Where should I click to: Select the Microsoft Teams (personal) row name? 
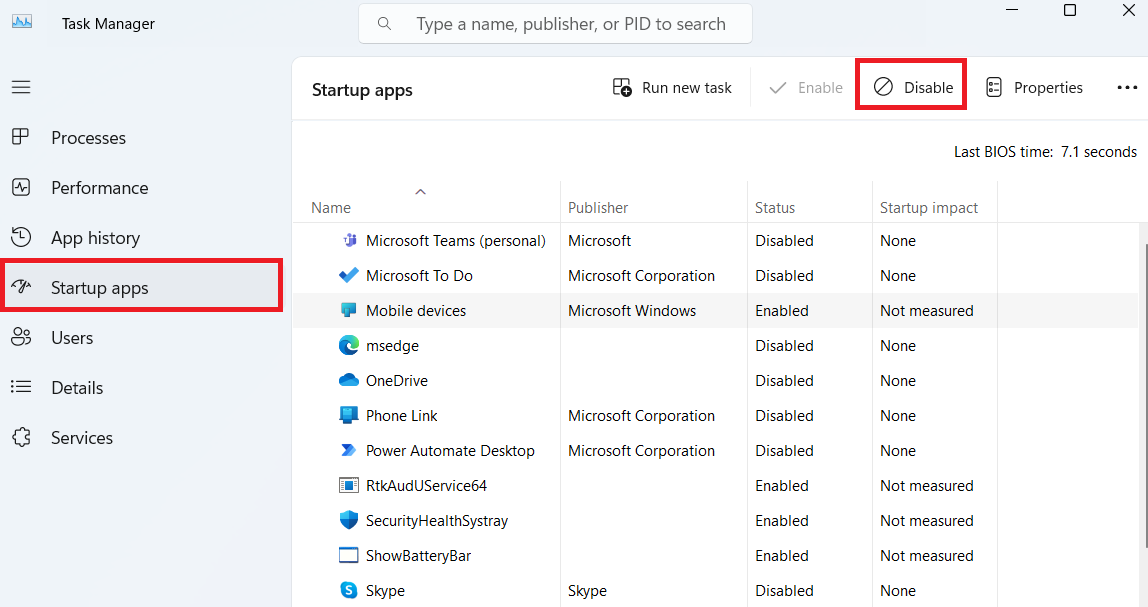pyautogui.click(x=455, y=241)
